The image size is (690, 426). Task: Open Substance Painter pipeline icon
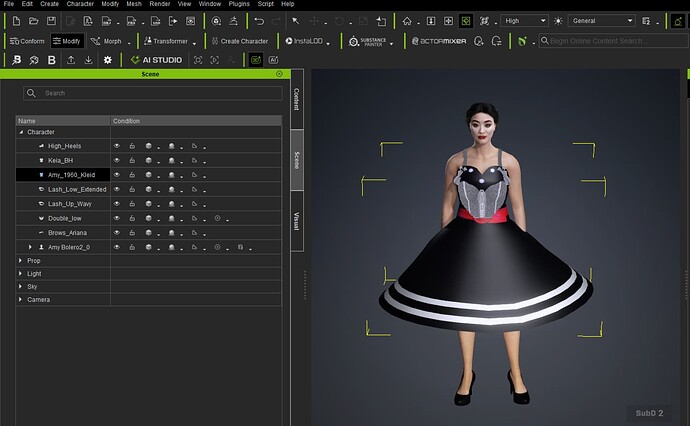coord(367,41)
